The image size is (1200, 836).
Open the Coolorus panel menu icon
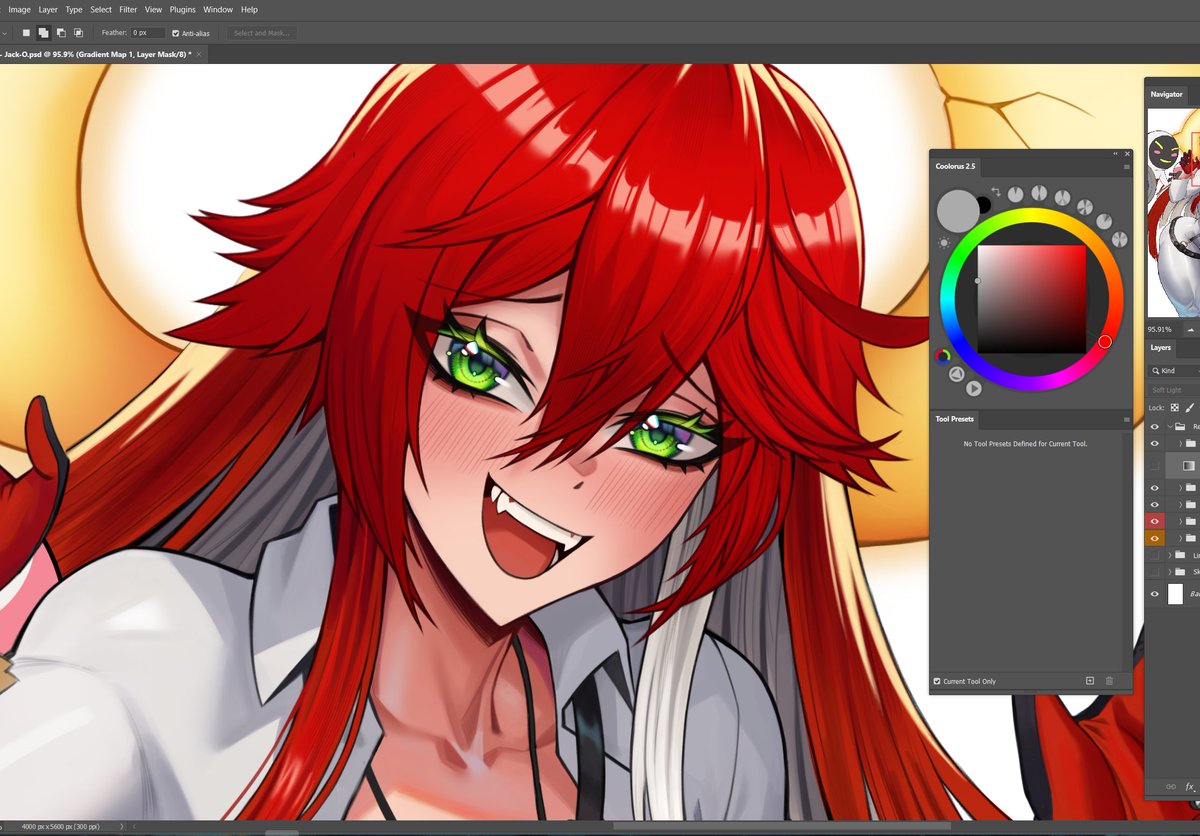click(1126, 166)
